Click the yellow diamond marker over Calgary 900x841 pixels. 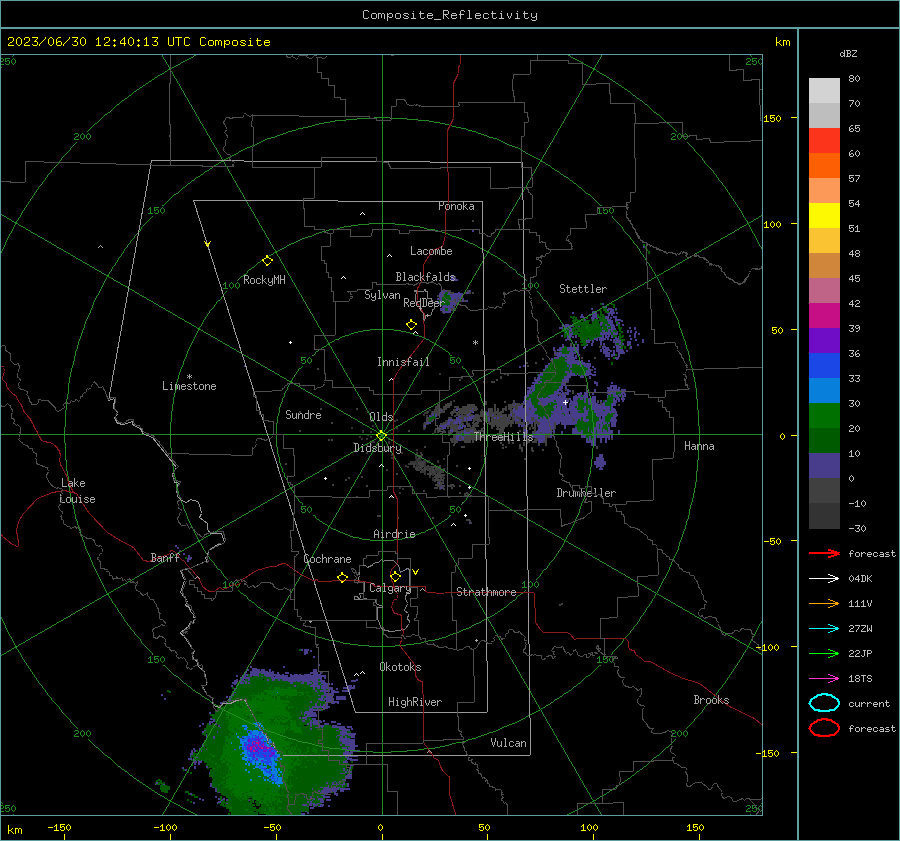point(395,576)
